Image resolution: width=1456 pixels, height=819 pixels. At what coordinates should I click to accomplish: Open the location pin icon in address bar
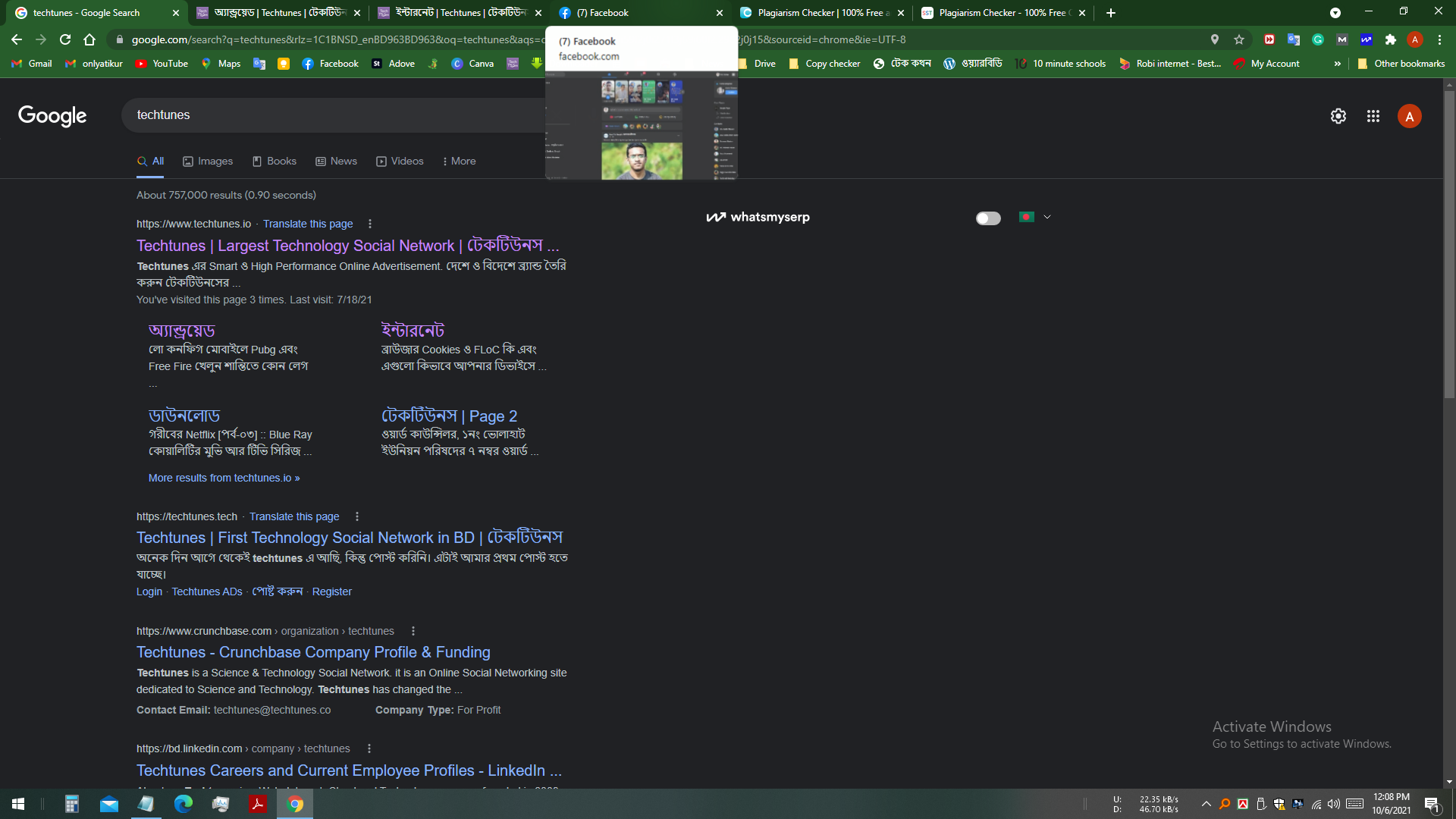(1215, 39)
